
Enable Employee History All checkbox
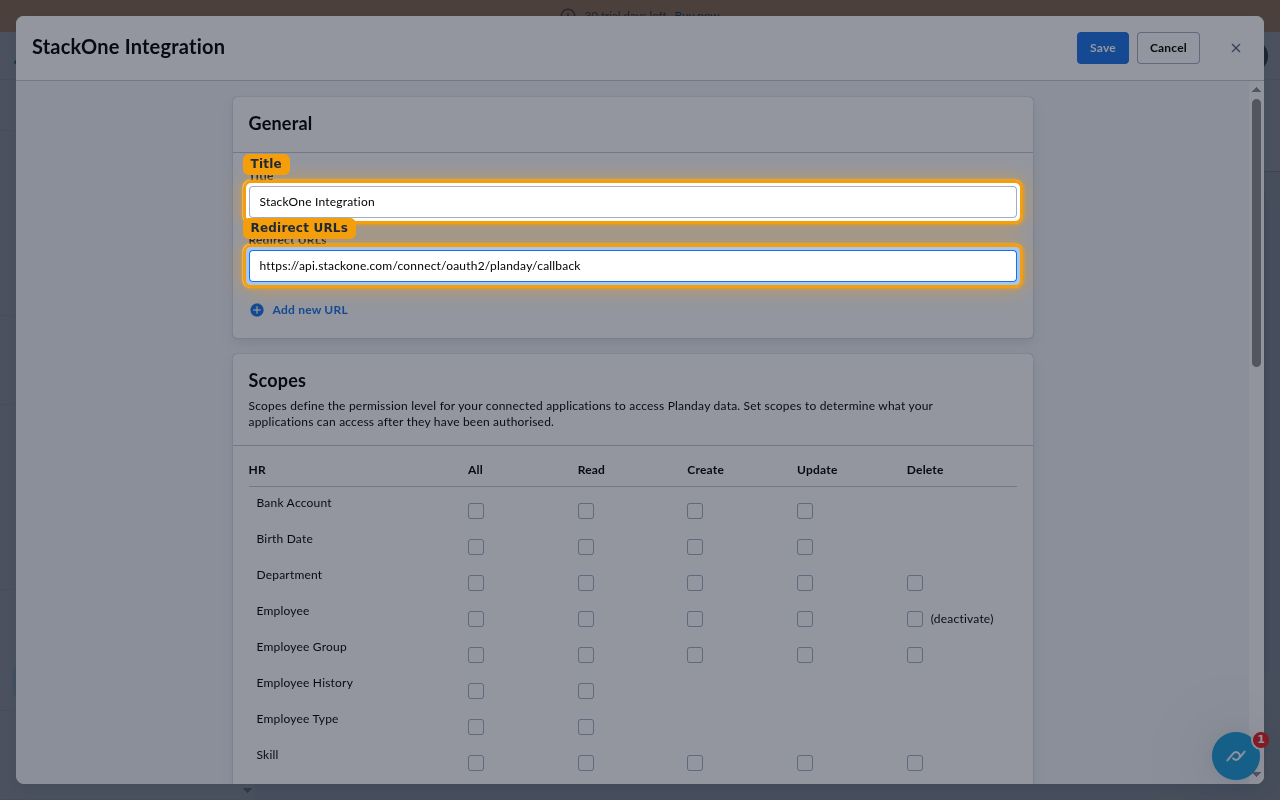coord(476,691)
